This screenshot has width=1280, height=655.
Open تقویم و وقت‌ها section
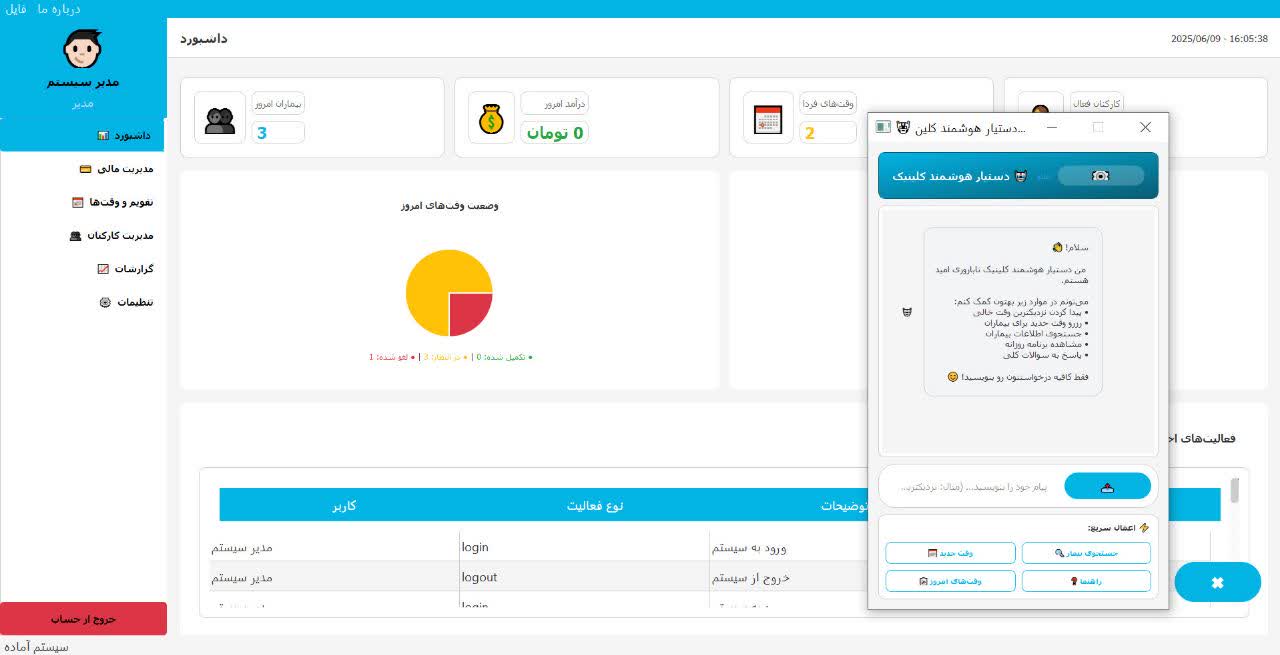click(112, 202)
